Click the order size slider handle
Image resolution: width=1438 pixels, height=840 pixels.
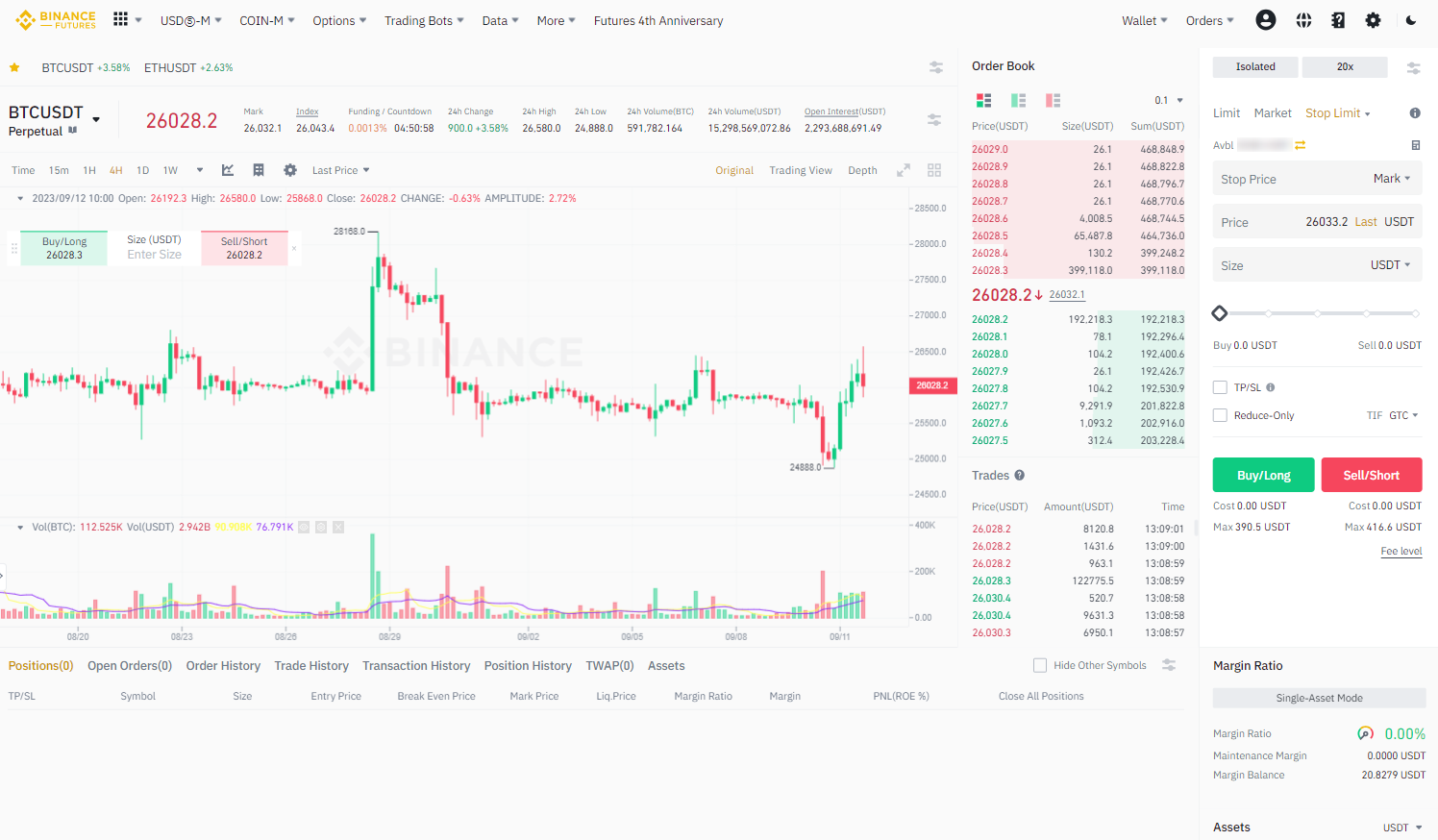coord(1220,313)
